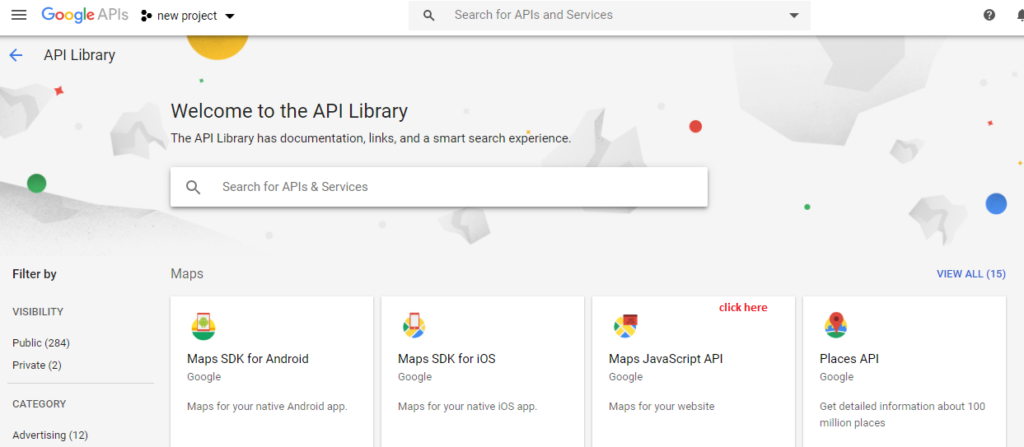This screenshot has height=447, width=1024.
Task: Click Google publisher under Maps JavaScript API
Action: pos(626,377)
